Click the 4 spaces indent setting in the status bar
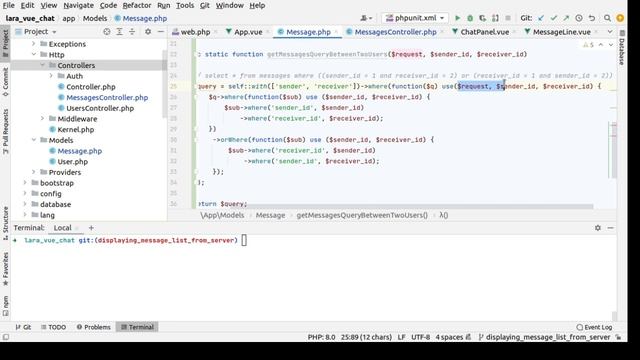Image resolution: width=640 pixels, height=360 pixels. [449, 337]
